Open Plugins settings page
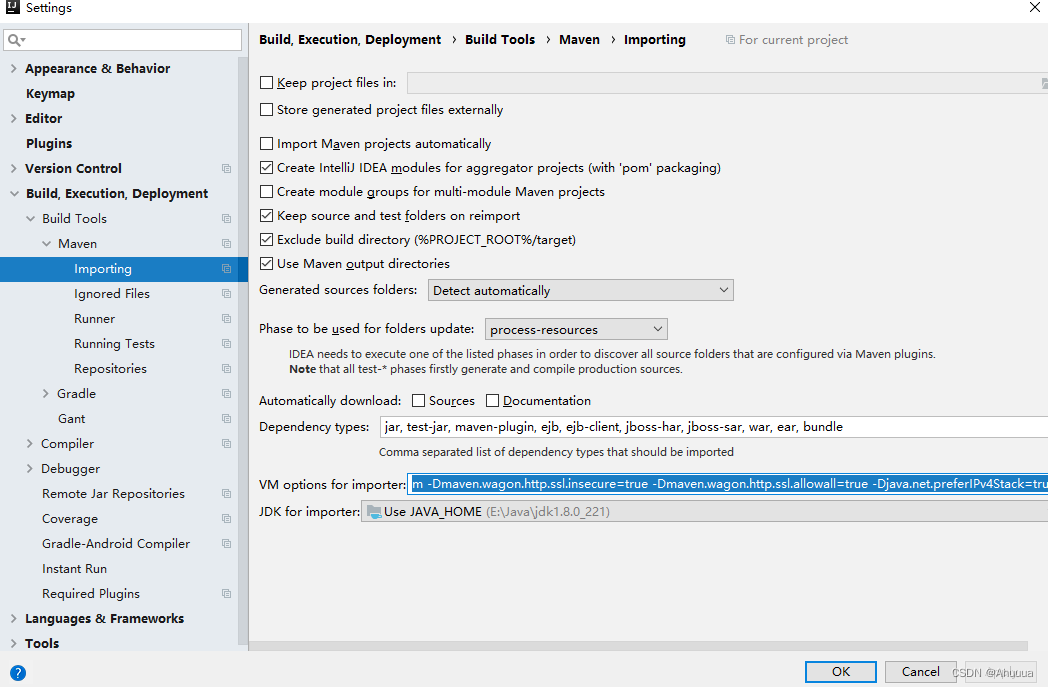This screenshot has width=1048, height=687. click(49, 144)
